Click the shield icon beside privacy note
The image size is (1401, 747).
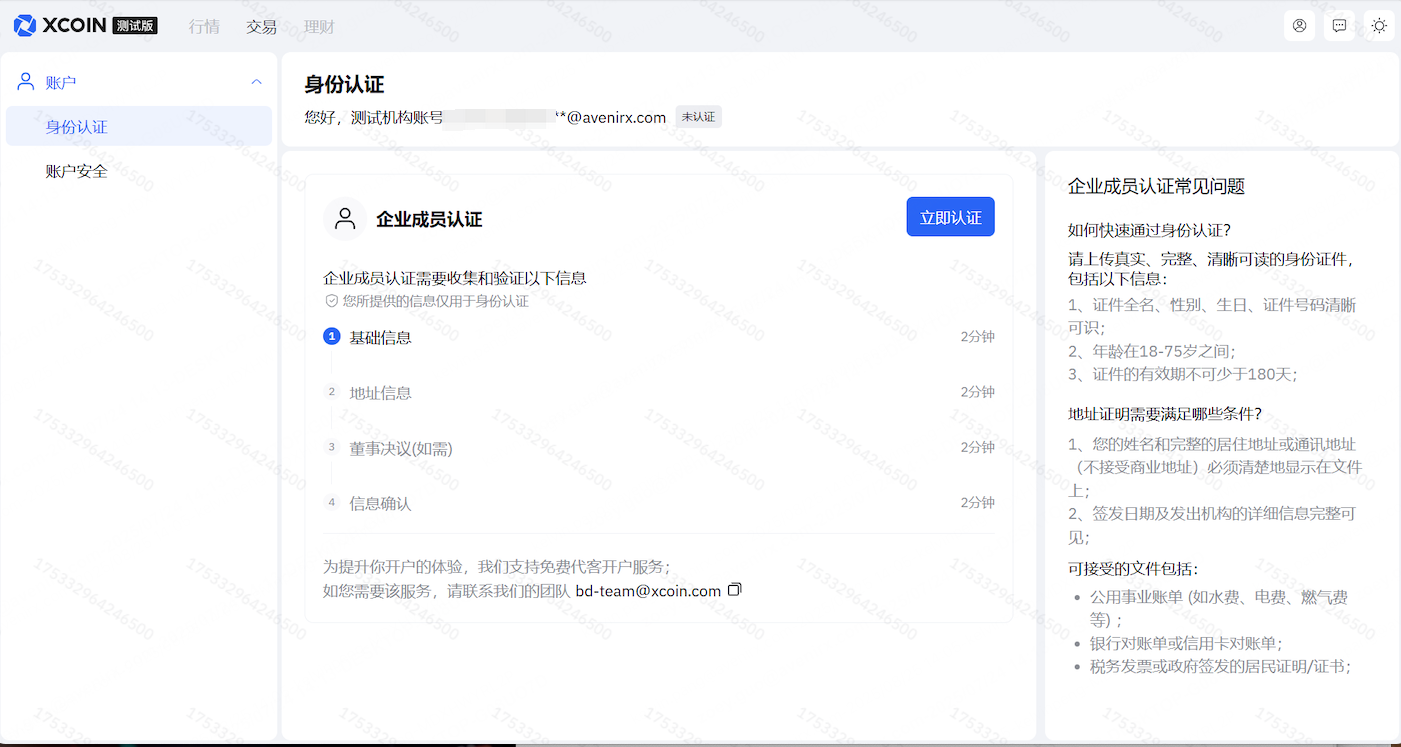click(x=331, y=301)
